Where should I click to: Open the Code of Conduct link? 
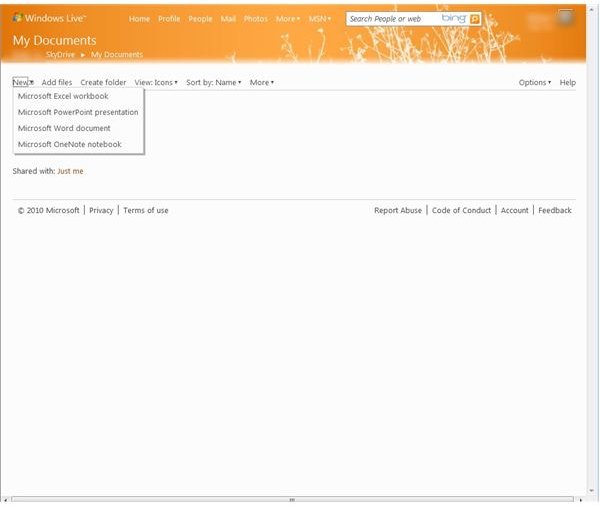[461, 210]
